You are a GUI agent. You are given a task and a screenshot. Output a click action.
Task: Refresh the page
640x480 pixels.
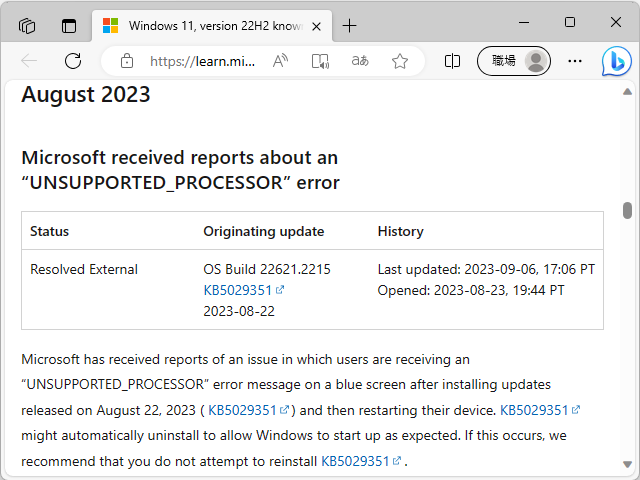click(x=73, y=61)
